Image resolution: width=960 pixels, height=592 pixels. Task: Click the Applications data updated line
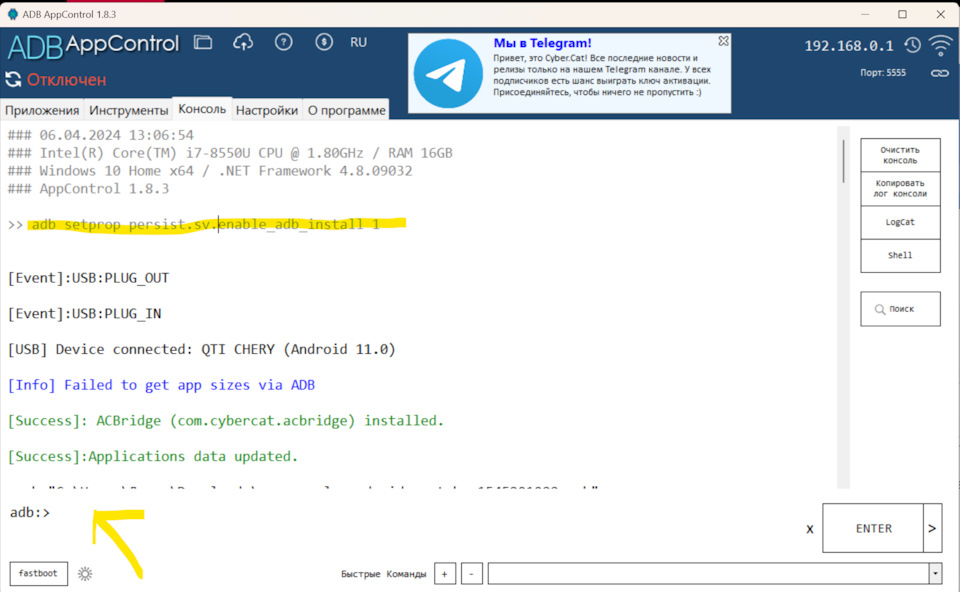152,457
